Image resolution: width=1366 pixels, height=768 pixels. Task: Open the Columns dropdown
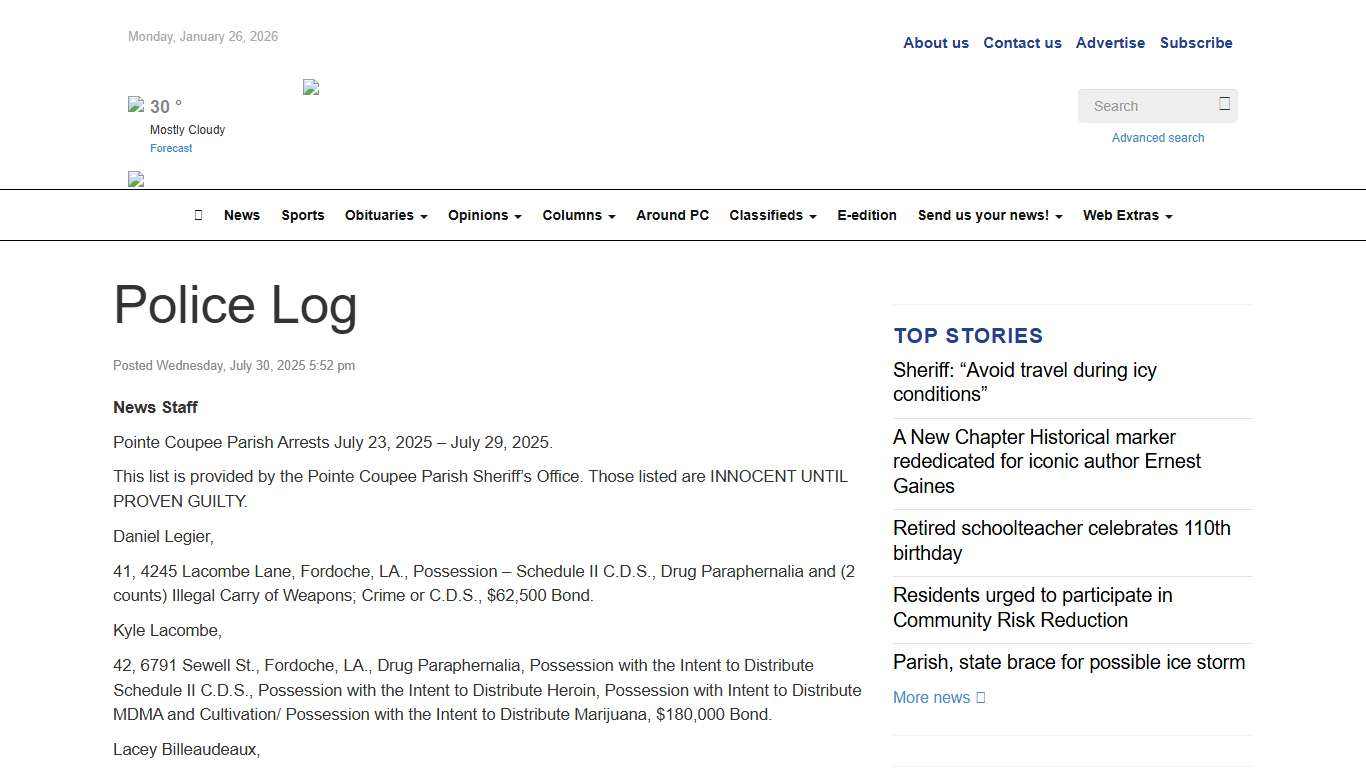[x=578, y=215]
